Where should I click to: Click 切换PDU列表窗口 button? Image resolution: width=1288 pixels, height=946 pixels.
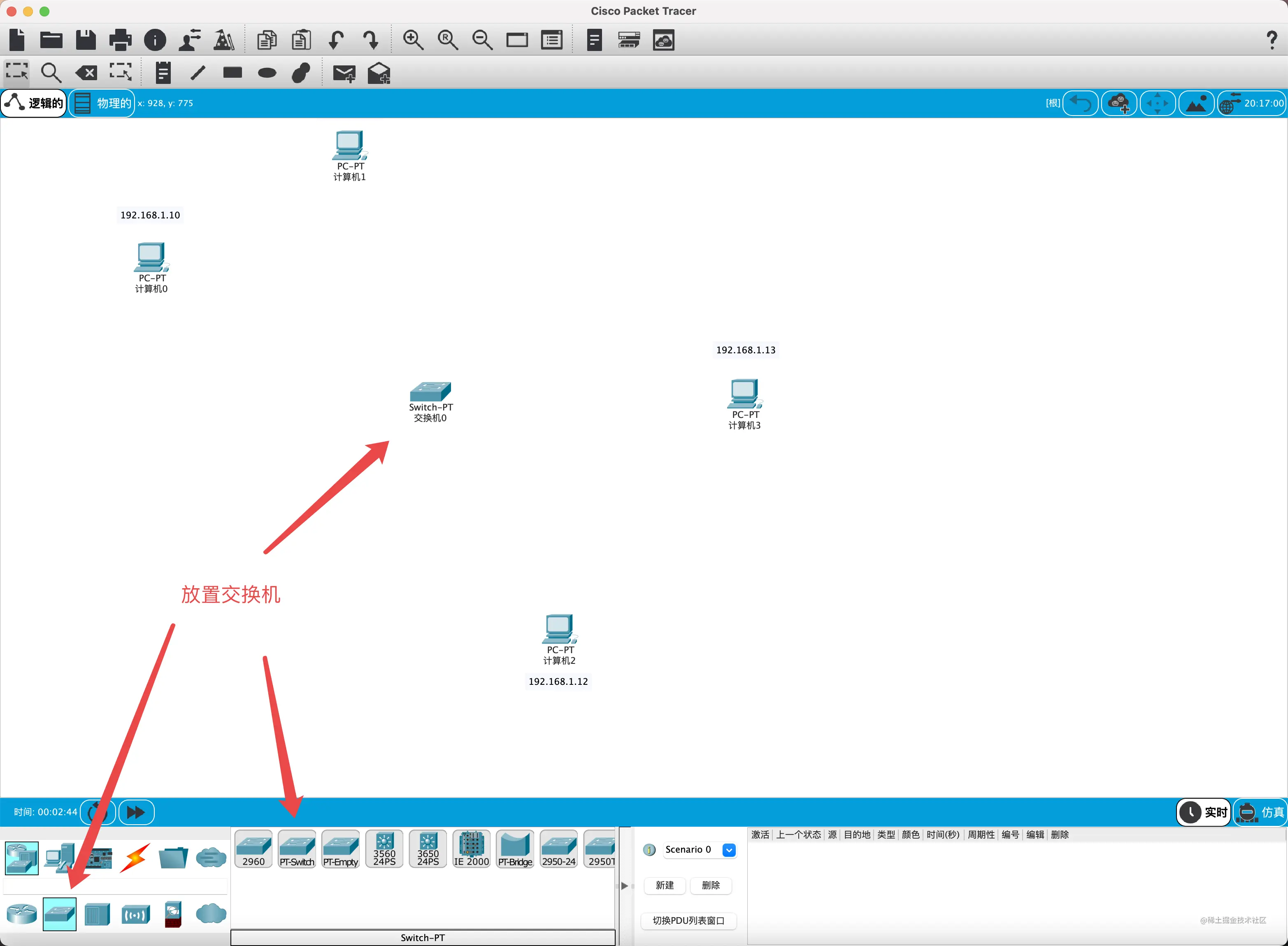[689, 921]
